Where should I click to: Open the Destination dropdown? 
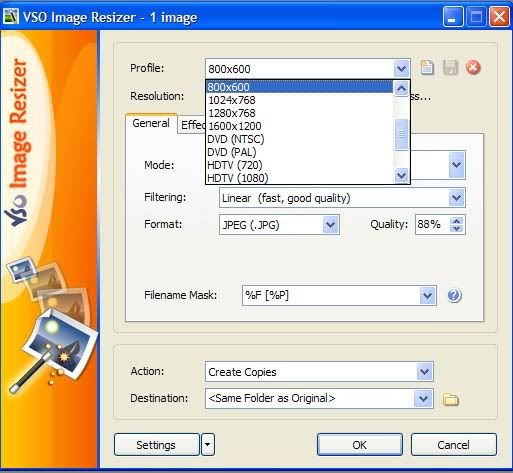pyautogui.click(x=423, y=398)
